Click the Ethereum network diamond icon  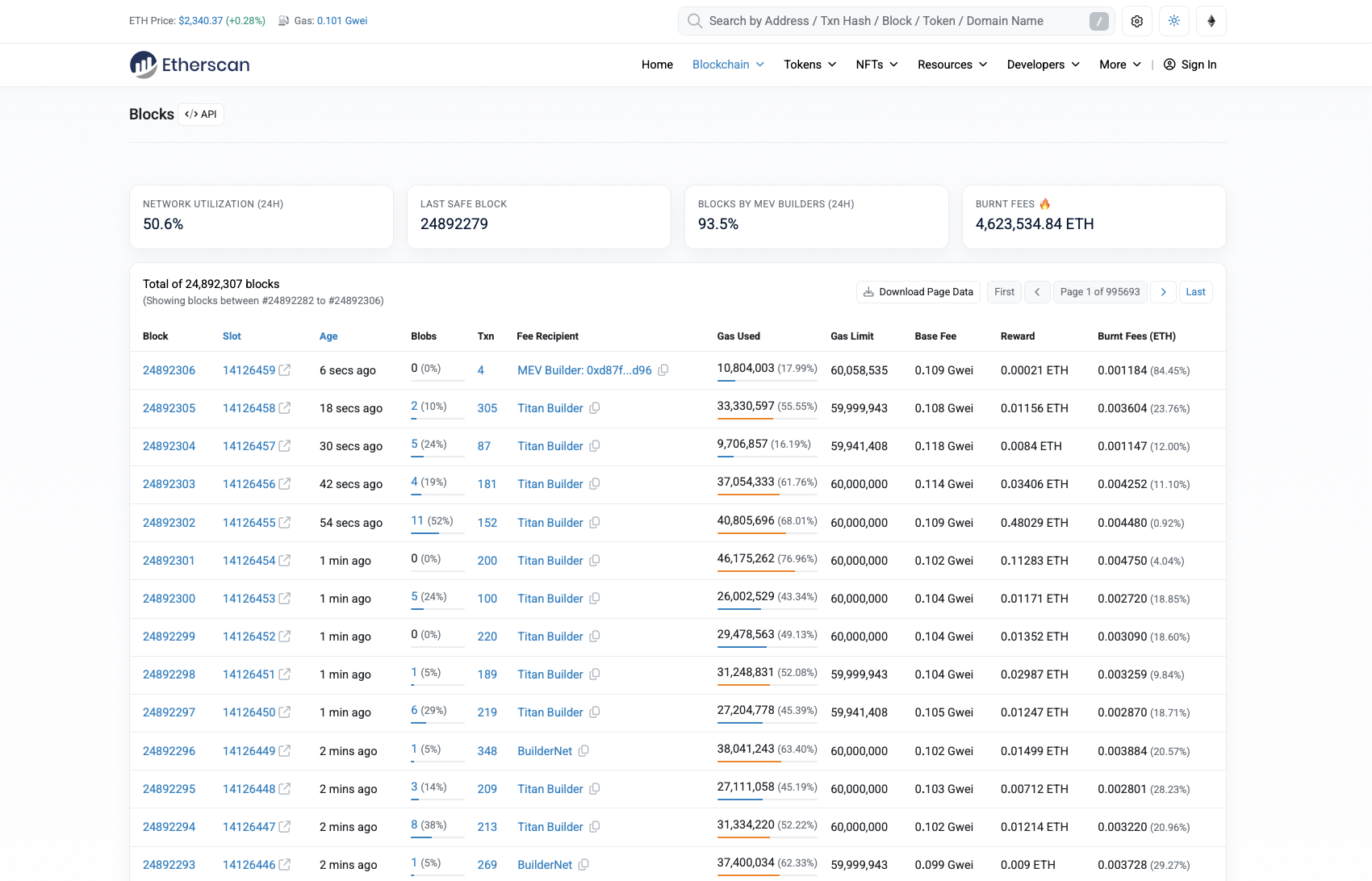point(1211,21)
